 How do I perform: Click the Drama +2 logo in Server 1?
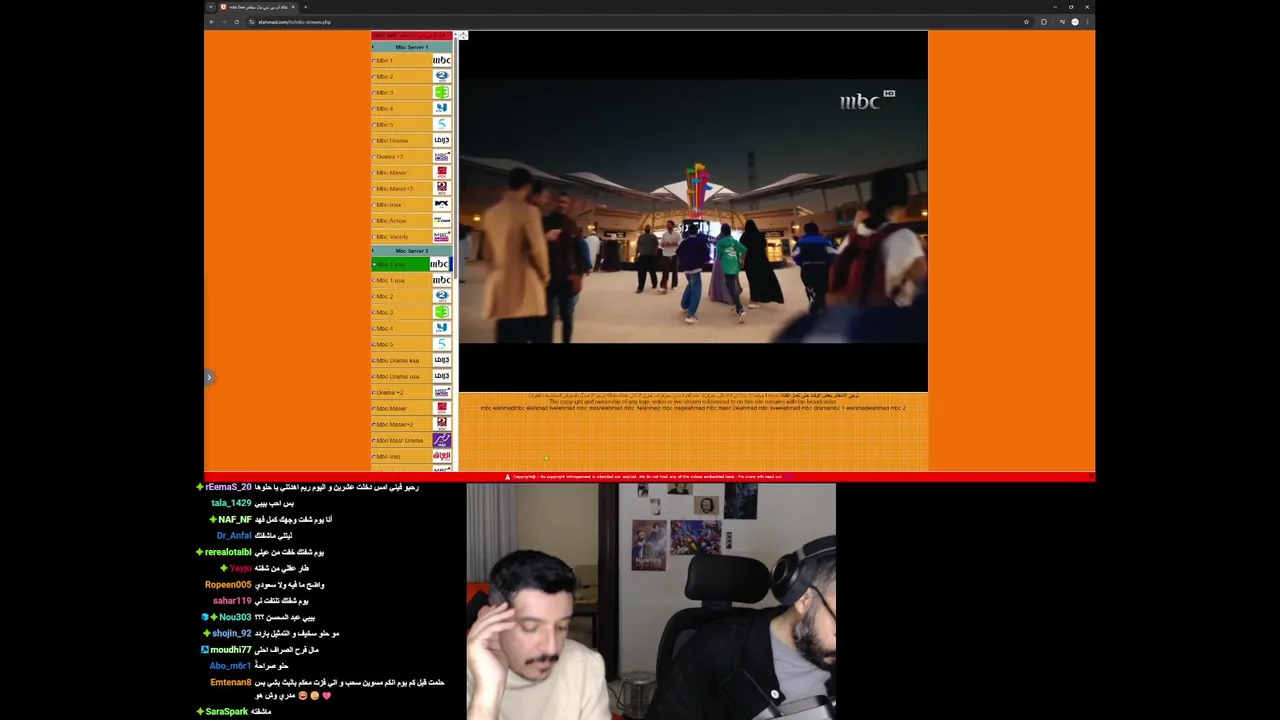[x=441, y=157]
